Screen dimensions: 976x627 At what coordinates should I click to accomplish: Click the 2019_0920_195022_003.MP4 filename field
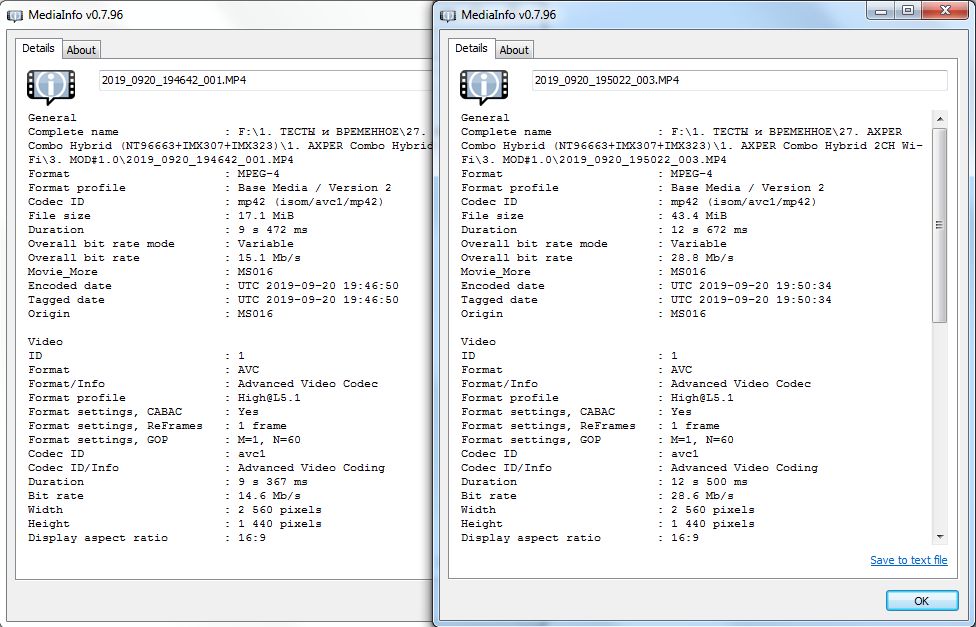(x=739, y=80)
